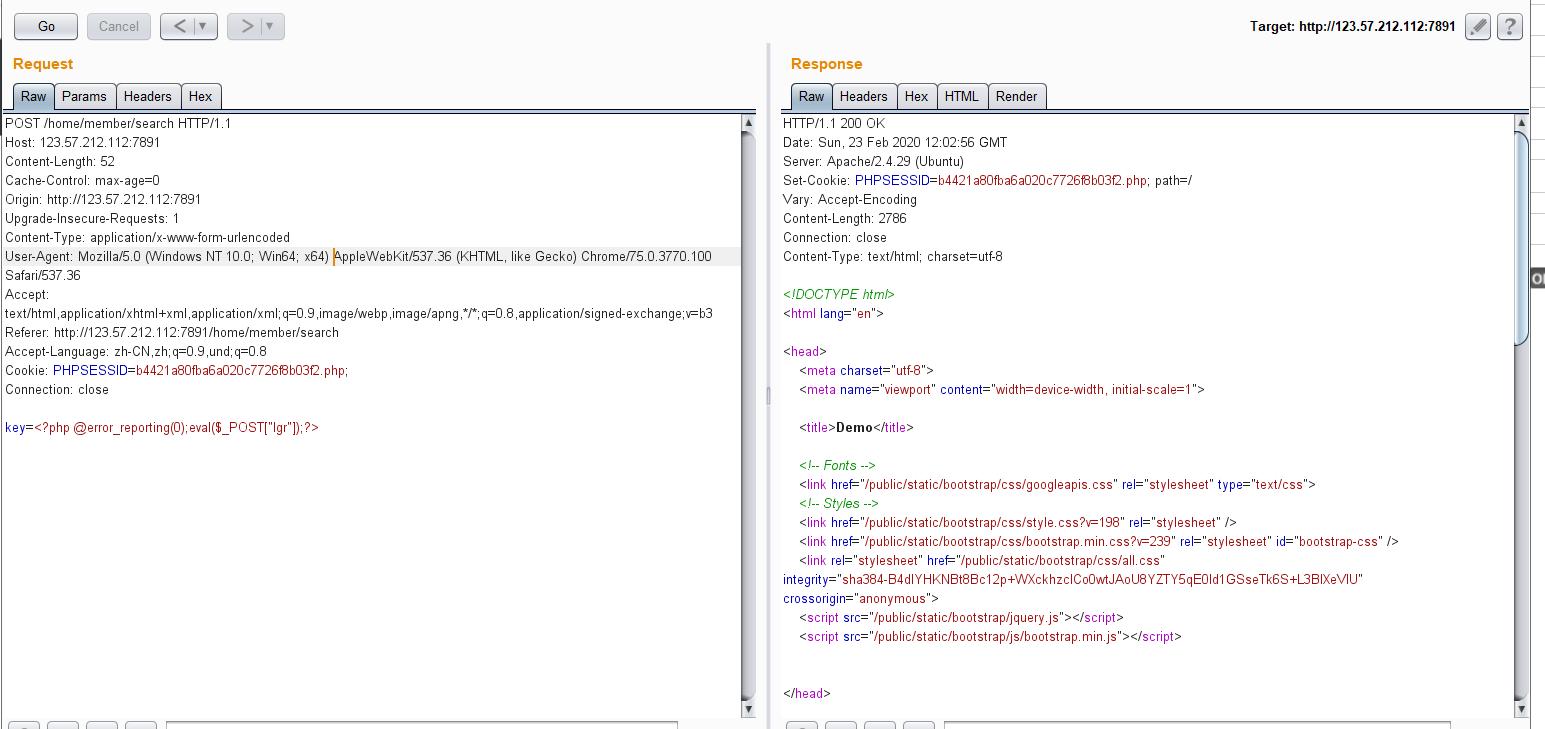Click the orange Request heading
The height and width of the screenshot is (729, 1545).
(x=43, y=64)
